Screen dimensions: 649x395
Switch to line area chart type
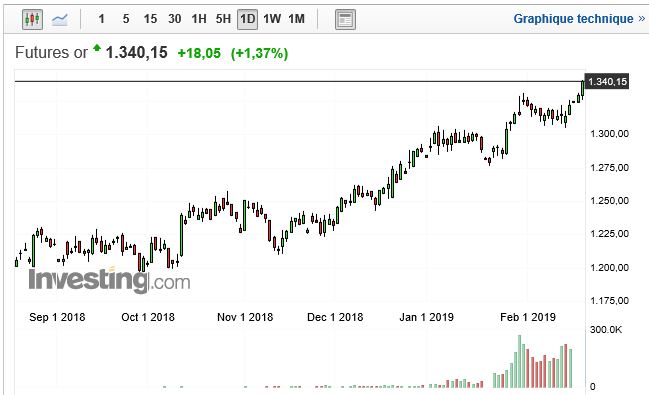60,19
